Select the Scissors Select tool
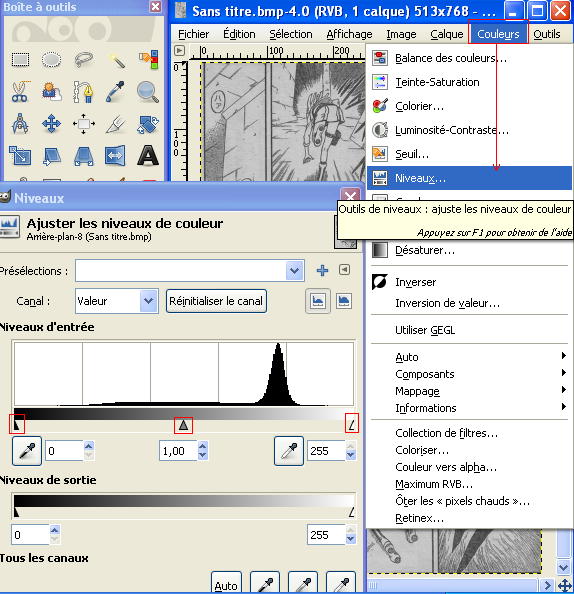The image size is (574, 594). click(x=20, y=92)
